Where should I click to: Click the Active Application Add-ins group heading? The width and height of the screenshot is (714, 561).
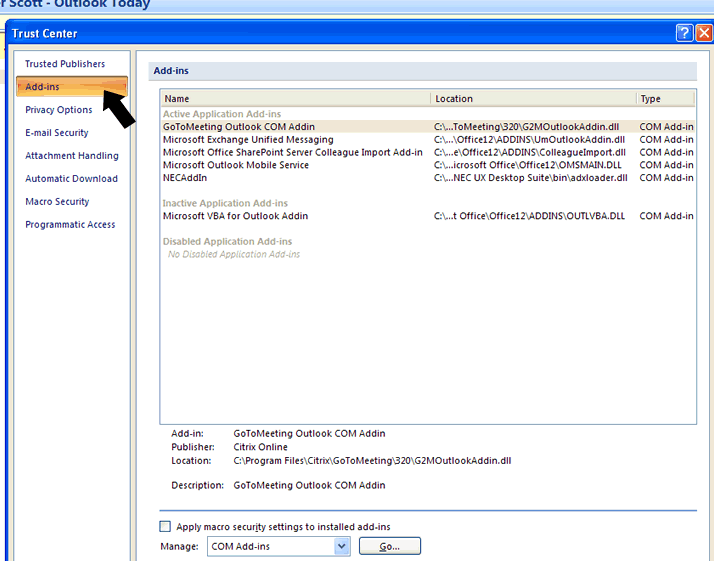(x=222, y=114)
